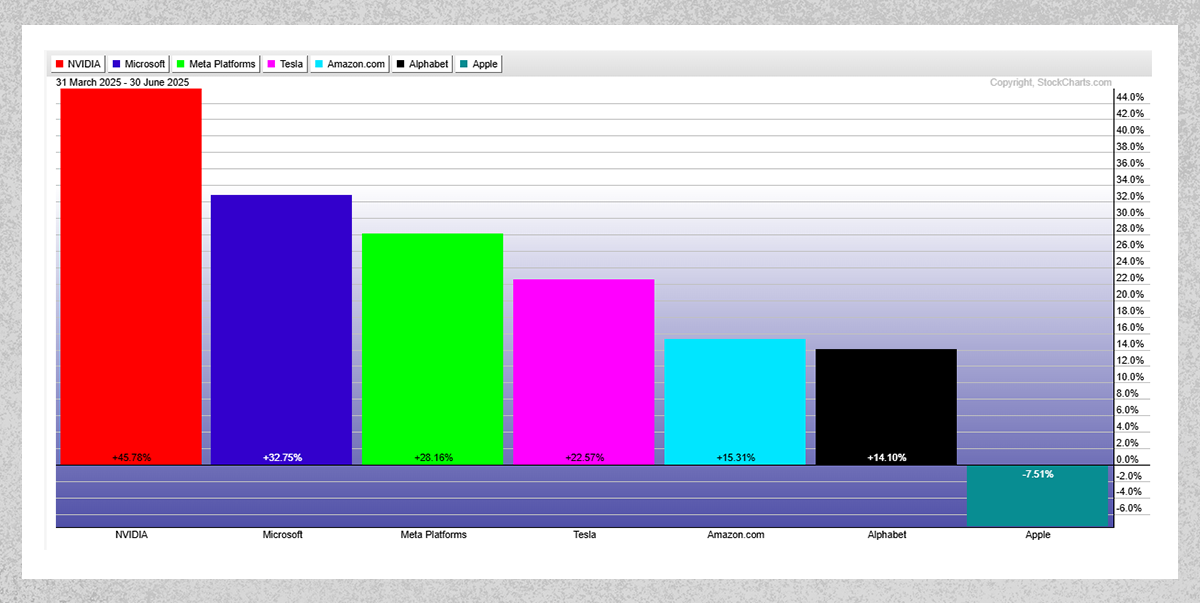Toggle the Apple legend button

[x=478, y=64]
